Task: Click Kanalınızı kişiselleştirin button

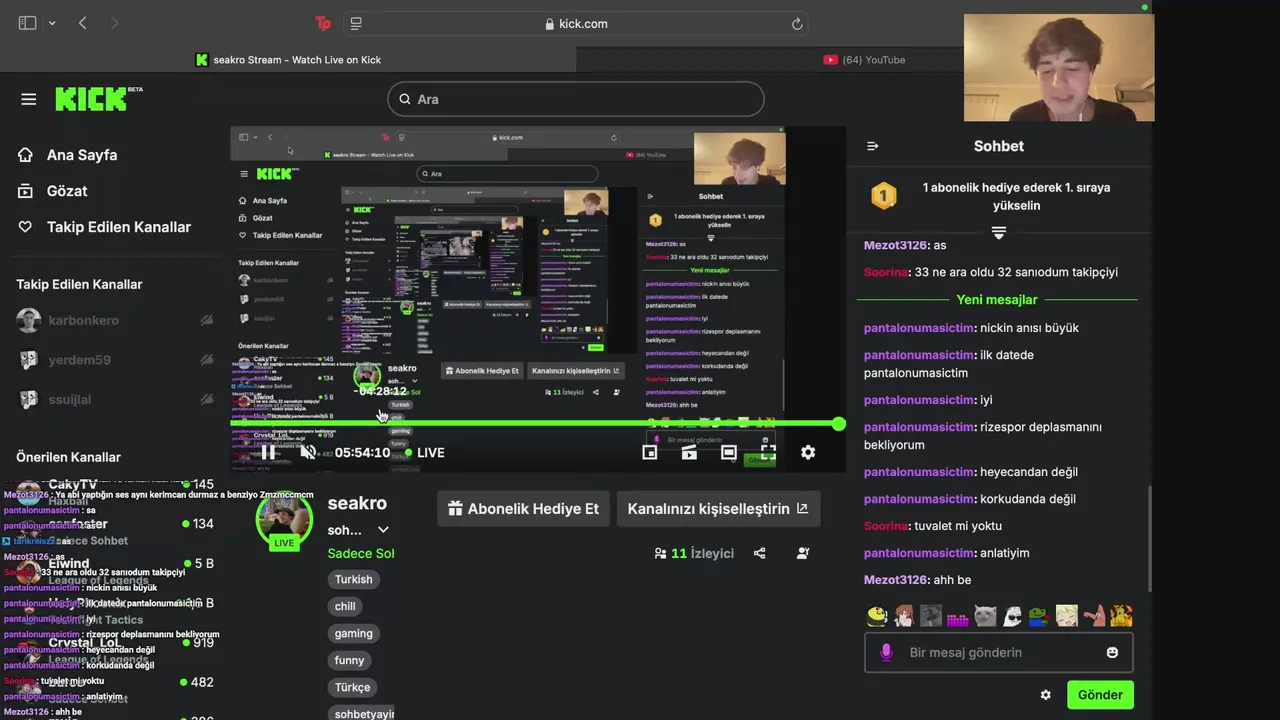Action: [718, 508]
